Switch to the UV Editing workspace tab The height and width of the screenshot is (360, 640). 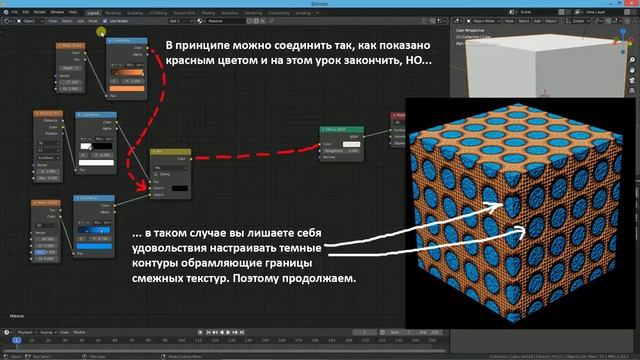(x=158, y=13)
